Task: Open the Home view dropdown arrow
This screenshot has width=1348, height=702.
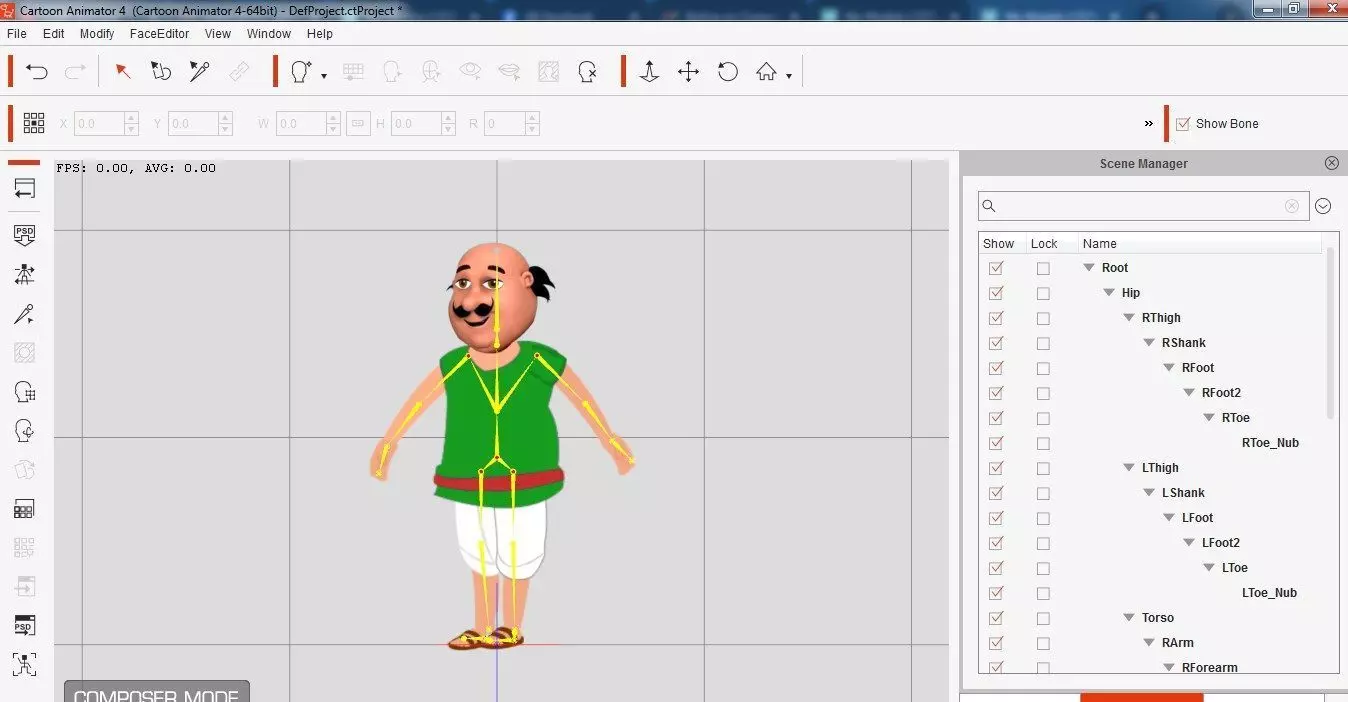Action: (789, 76)
